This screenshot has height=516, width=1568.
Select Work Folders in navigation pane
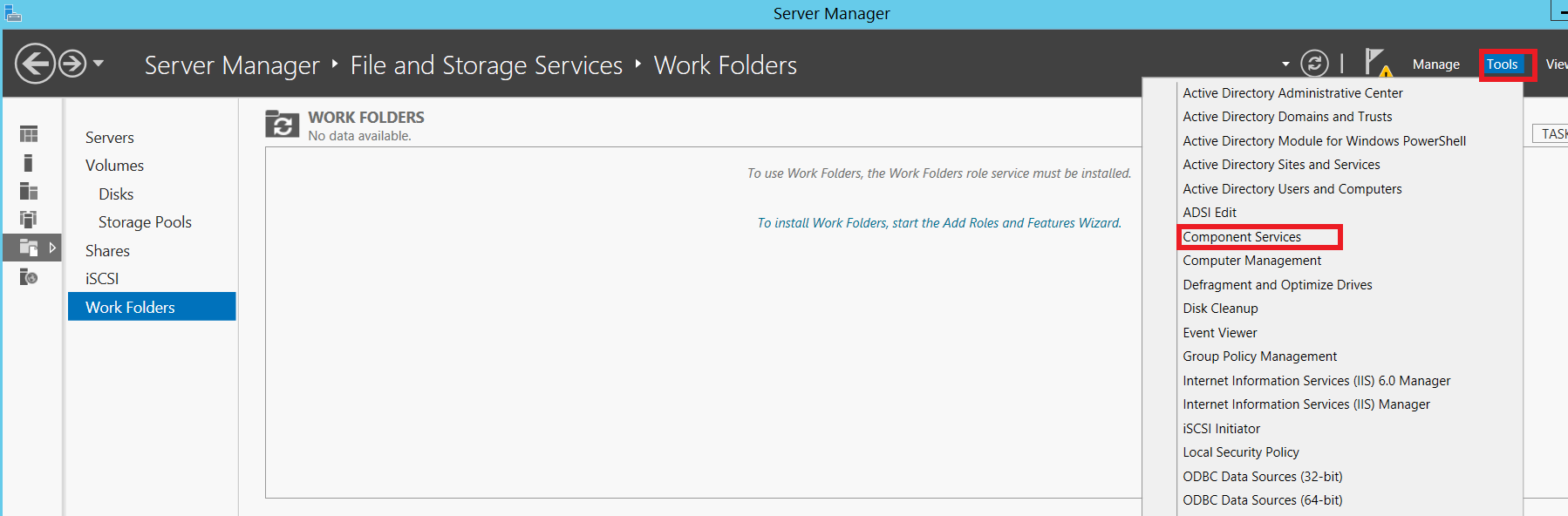click(152, 307)
